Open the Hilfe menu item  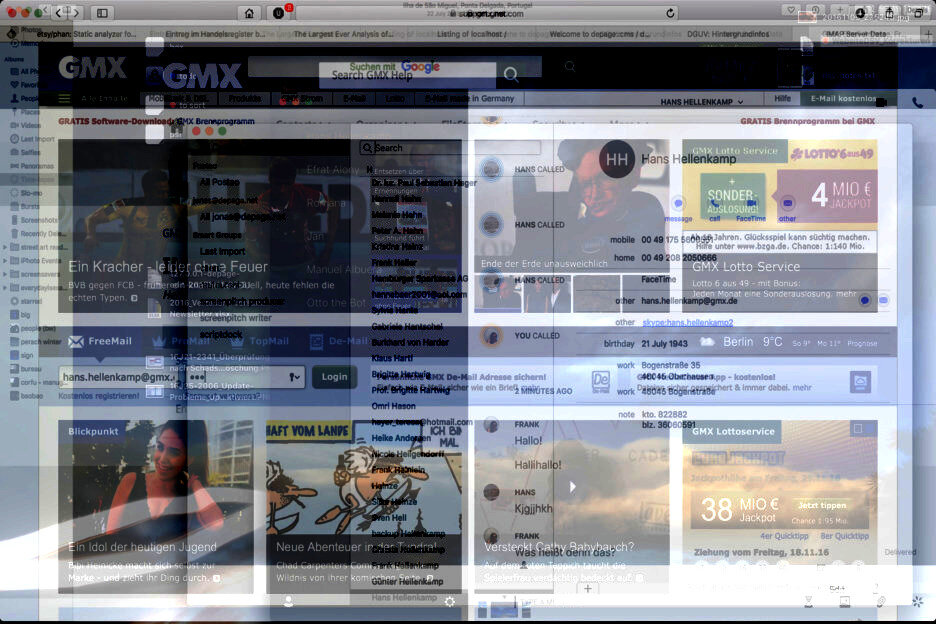[x=782, y=99]
